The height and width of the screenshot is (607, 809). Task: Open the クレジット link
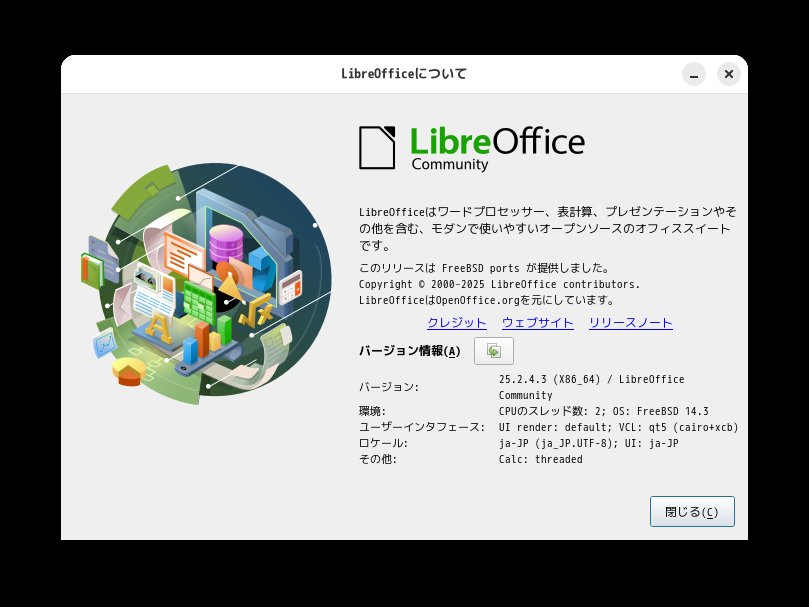[457, 323]
